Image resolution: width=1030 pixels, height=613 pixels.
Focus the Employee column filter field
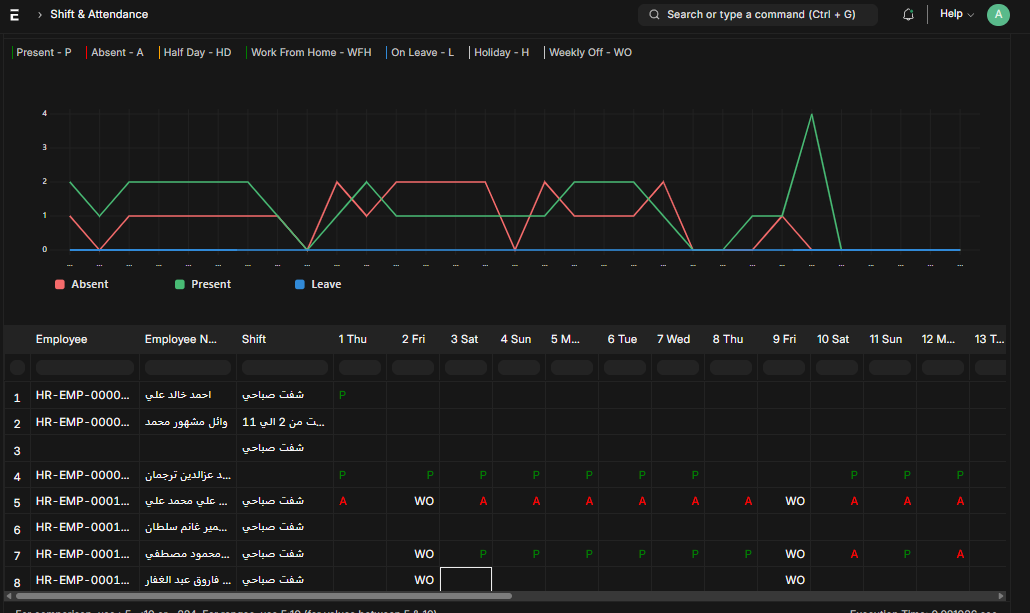tap(84, 368)
